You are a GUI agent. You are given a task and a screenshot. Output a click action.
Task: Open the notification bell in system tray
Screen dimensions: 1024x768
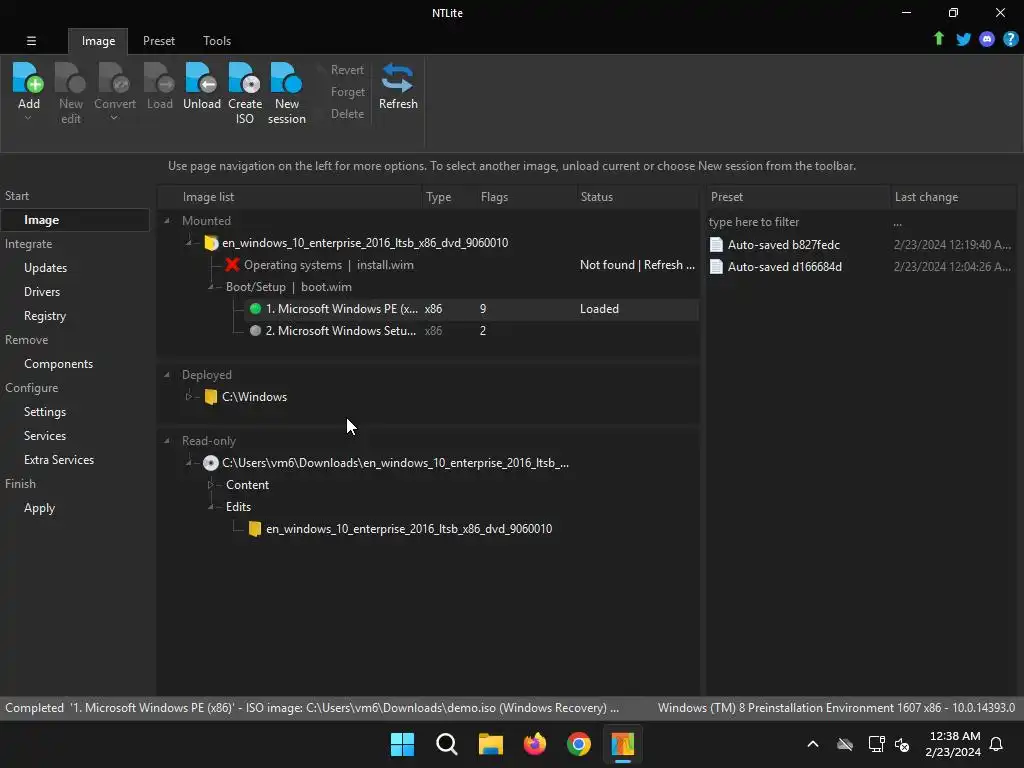(x=996, y=744)
